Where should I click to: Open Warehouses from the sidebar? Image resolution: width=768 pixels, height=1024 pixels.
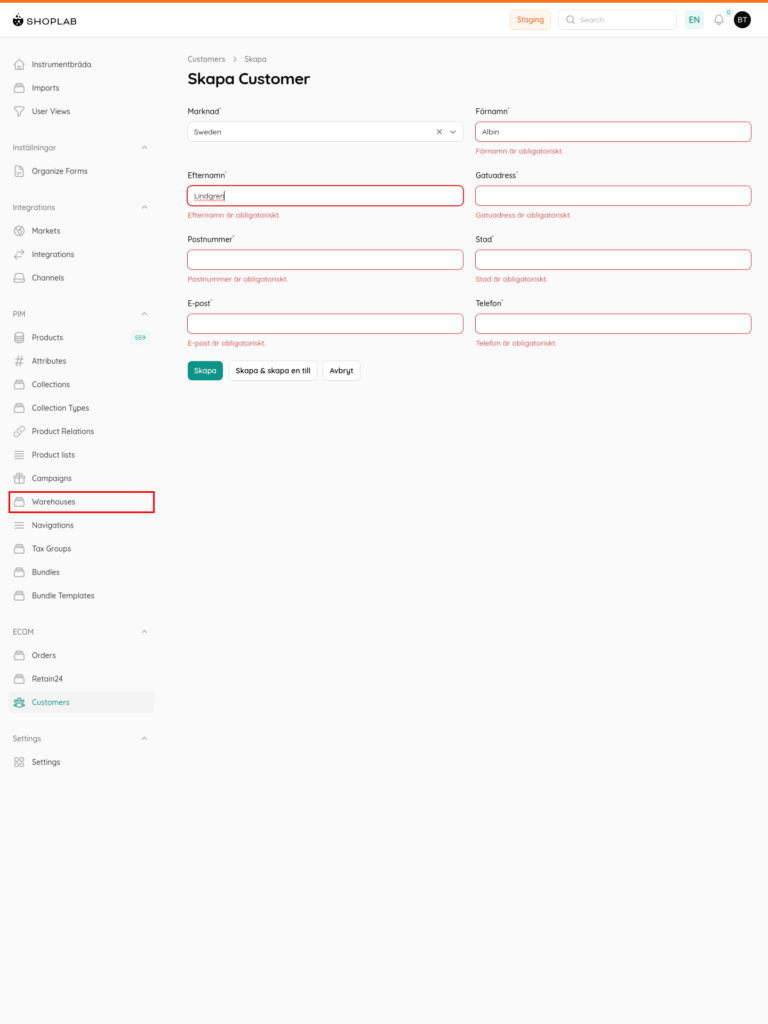point(53,502)
